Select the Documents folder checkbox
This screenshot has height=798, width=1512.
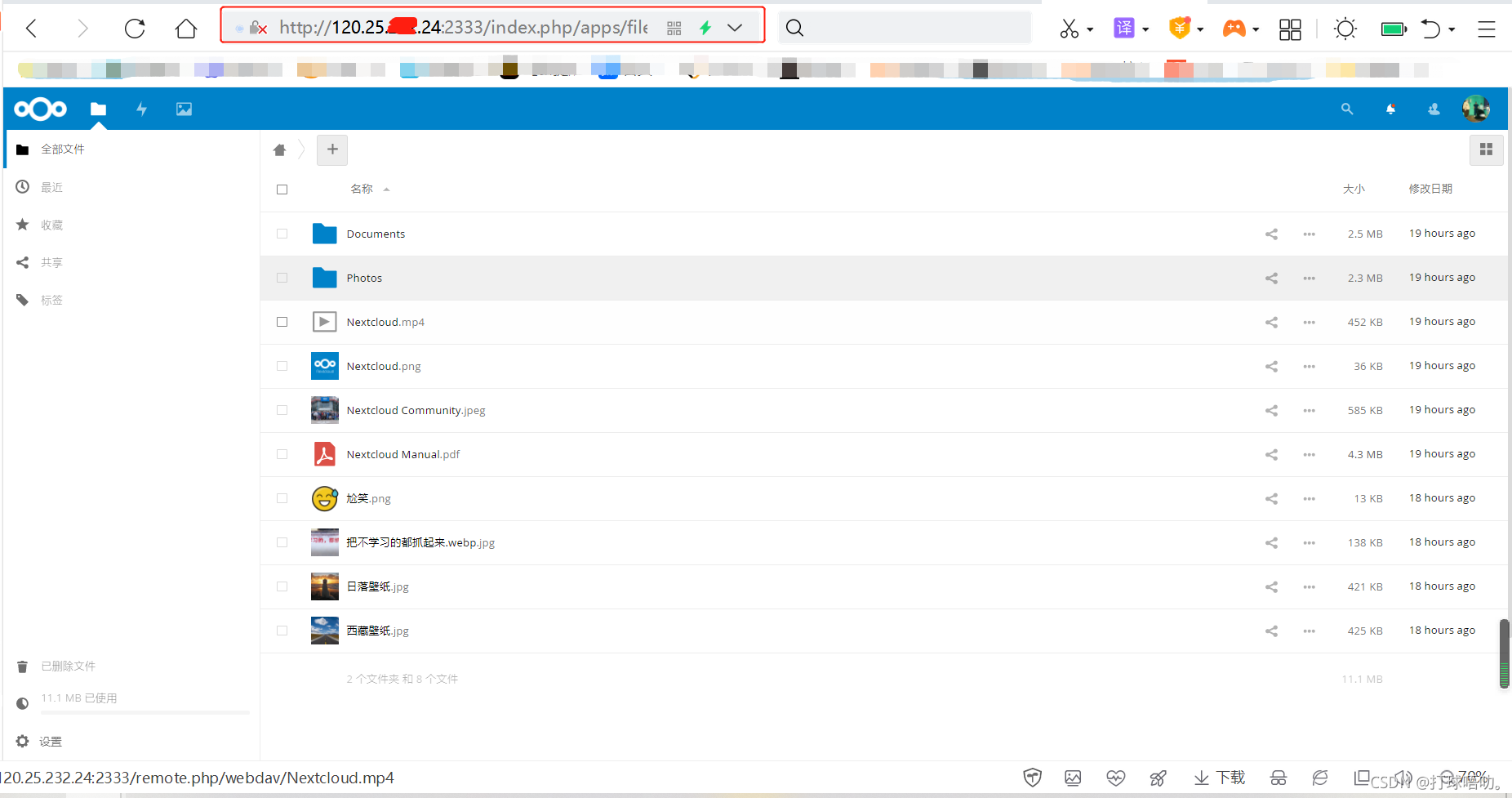(x=282, y=234)
